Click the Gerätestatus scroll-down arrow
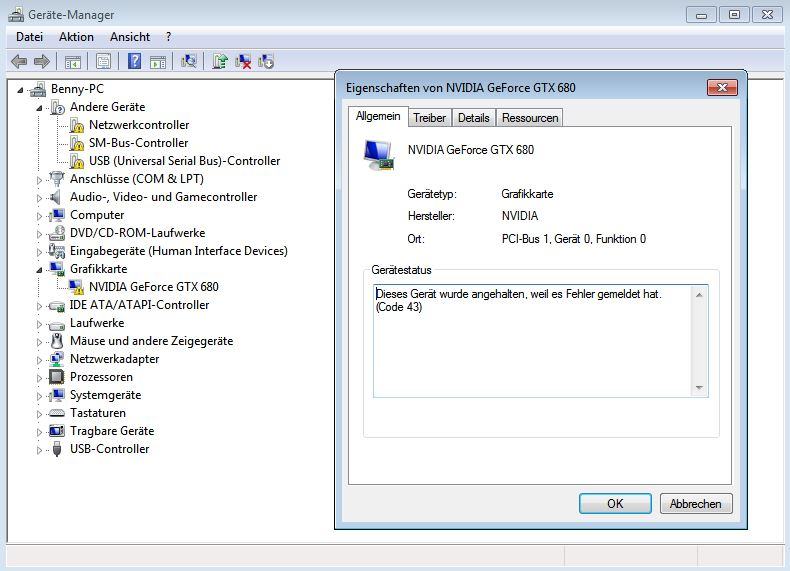Viewport: 790px width, 571px height. click(699, 388)
